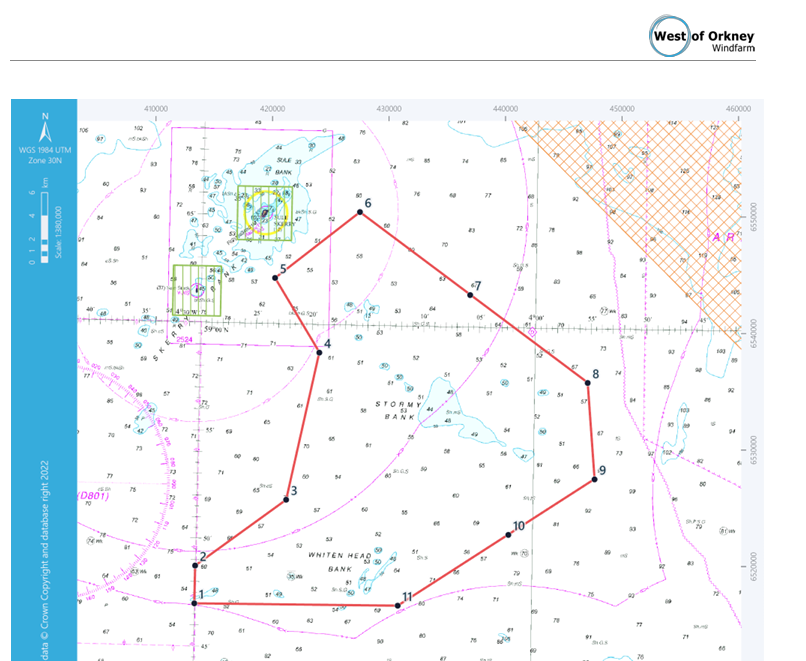This screenshot has height=661, width=806.
Task: Select boundary vertex point 1
Action: click(x=195, y=603)
